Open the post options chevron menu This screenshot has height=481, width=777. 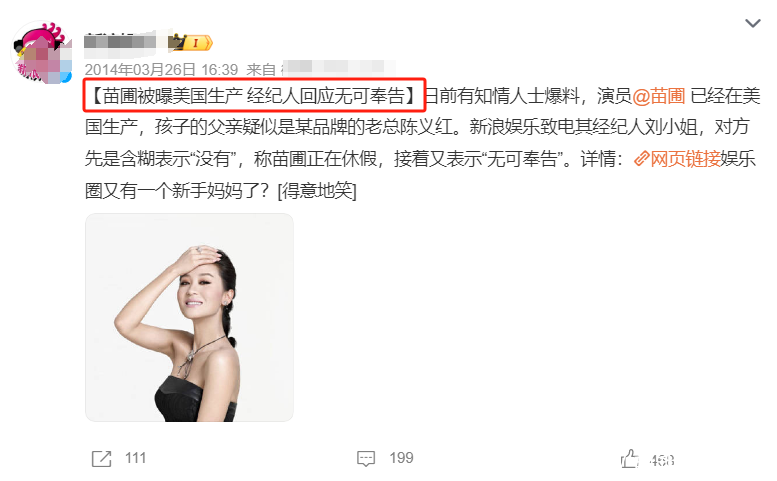[x=753, y=23]
